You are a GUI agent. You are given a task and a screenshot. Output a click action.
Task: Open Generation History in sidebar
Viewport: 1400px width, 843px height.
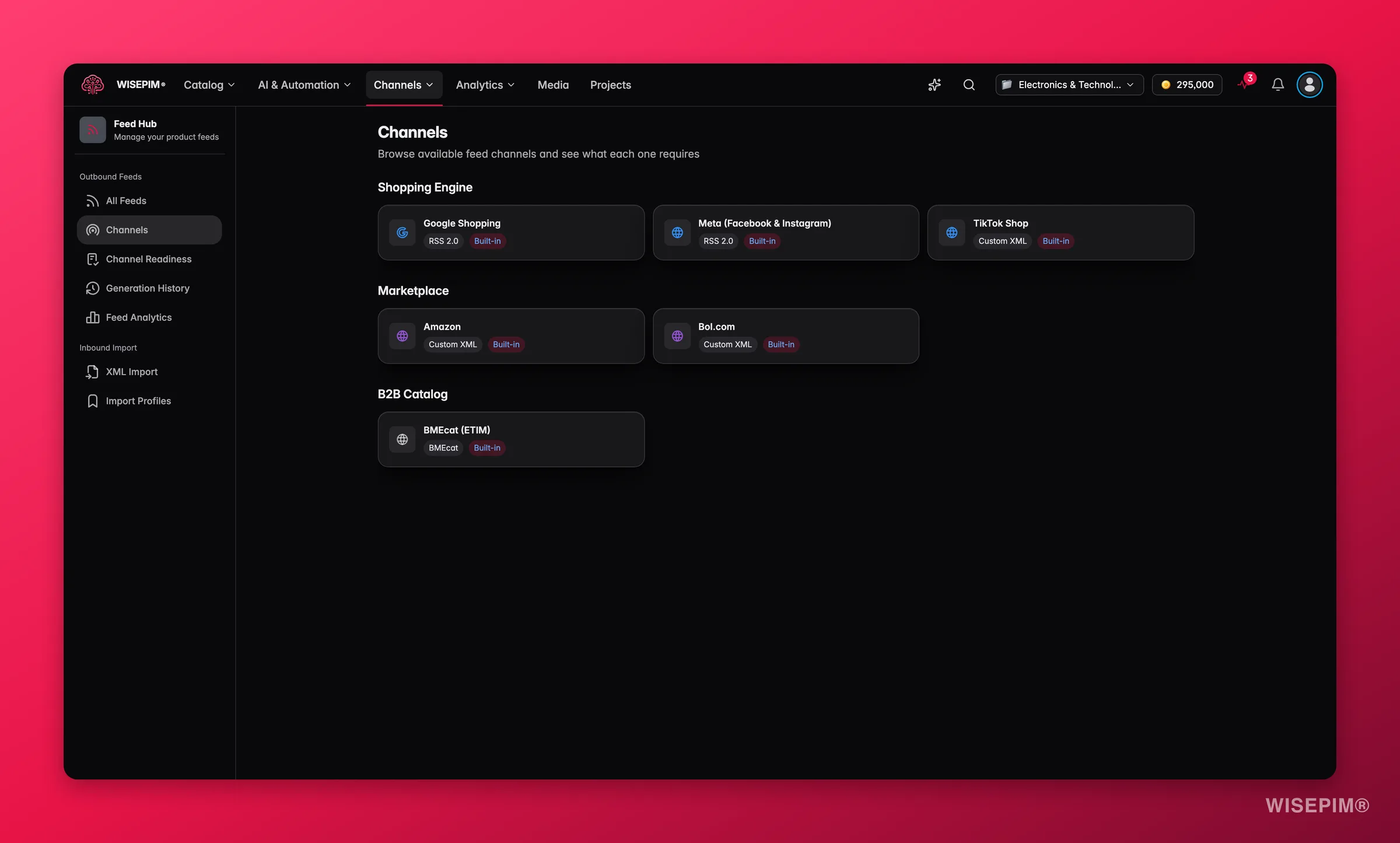pos(149,288)
